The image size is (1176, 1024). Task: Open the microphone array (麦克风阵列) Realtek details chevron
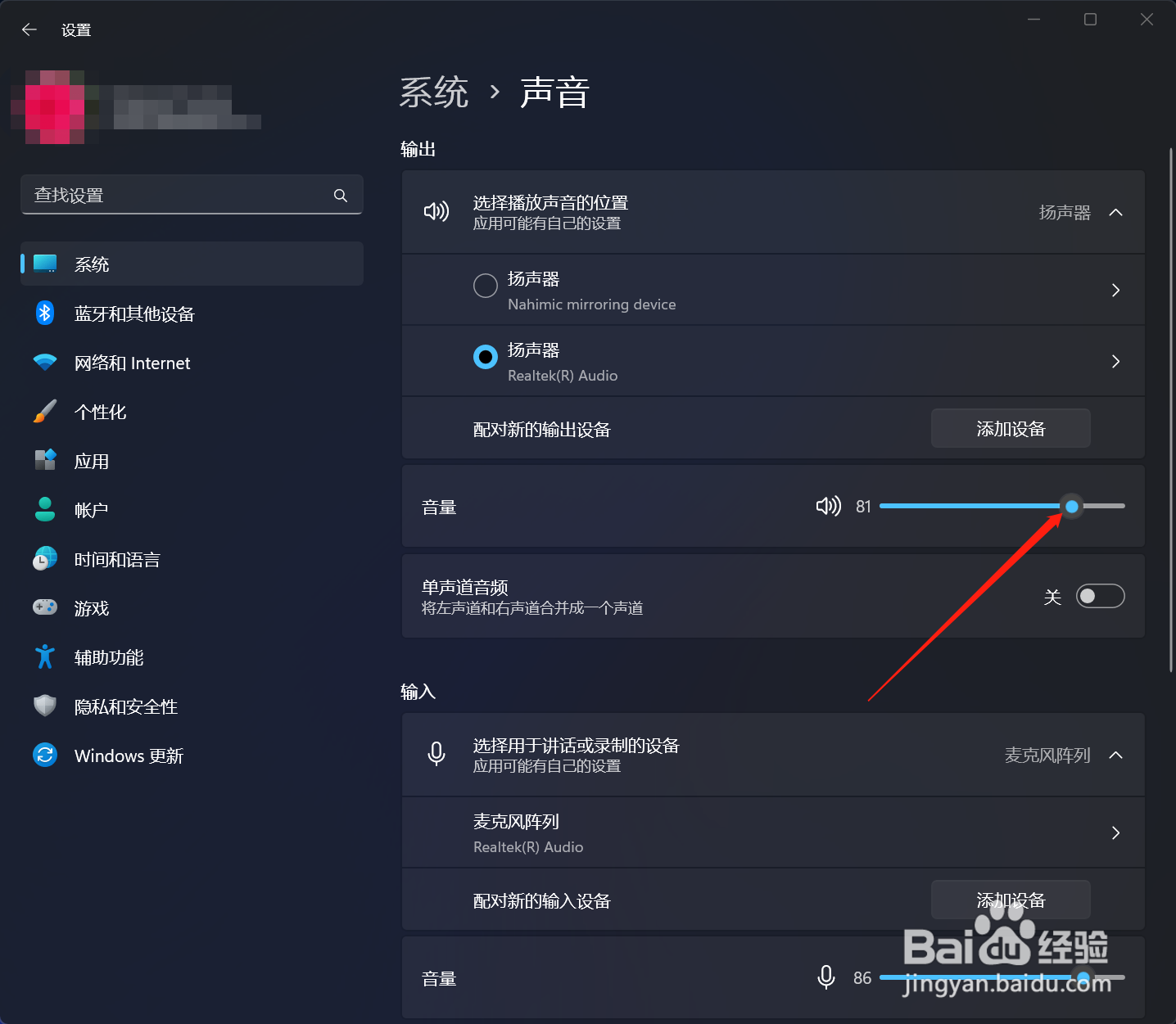click(1115, 832)
